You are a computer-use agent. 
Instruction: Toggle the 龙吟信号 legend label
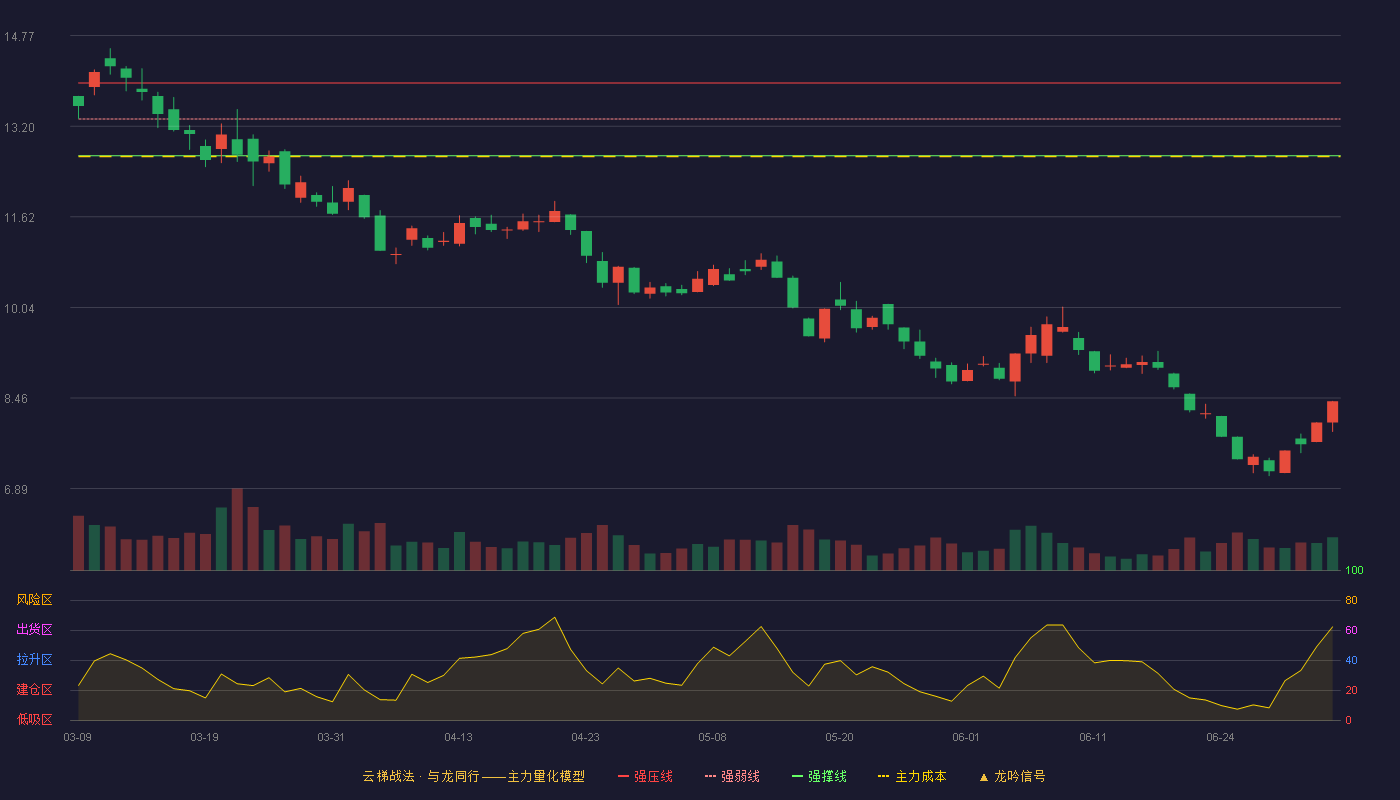click(1019, 776)
